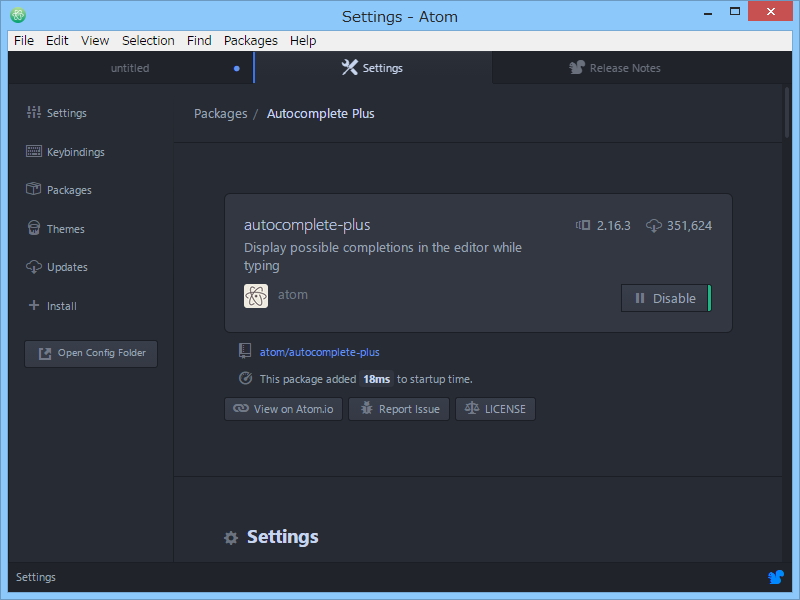Open the Help menu
The width and height of the screenshot is (800, 600).
303,41
